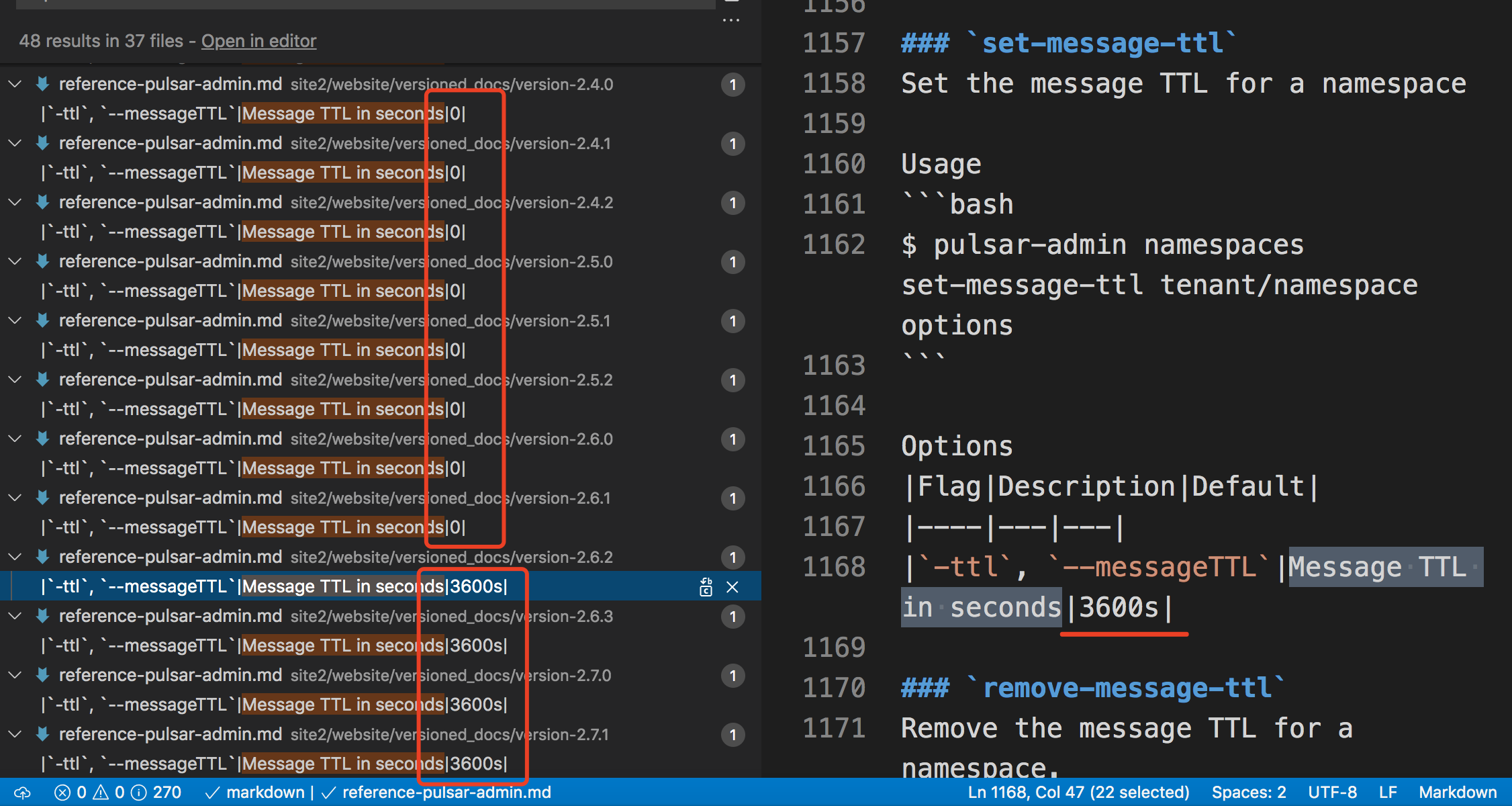Image resolution: width=1512 pixels, height=806 pixels.
Task: Collapse the version-2.5.1 file results
Action: [x=15, y=321]
